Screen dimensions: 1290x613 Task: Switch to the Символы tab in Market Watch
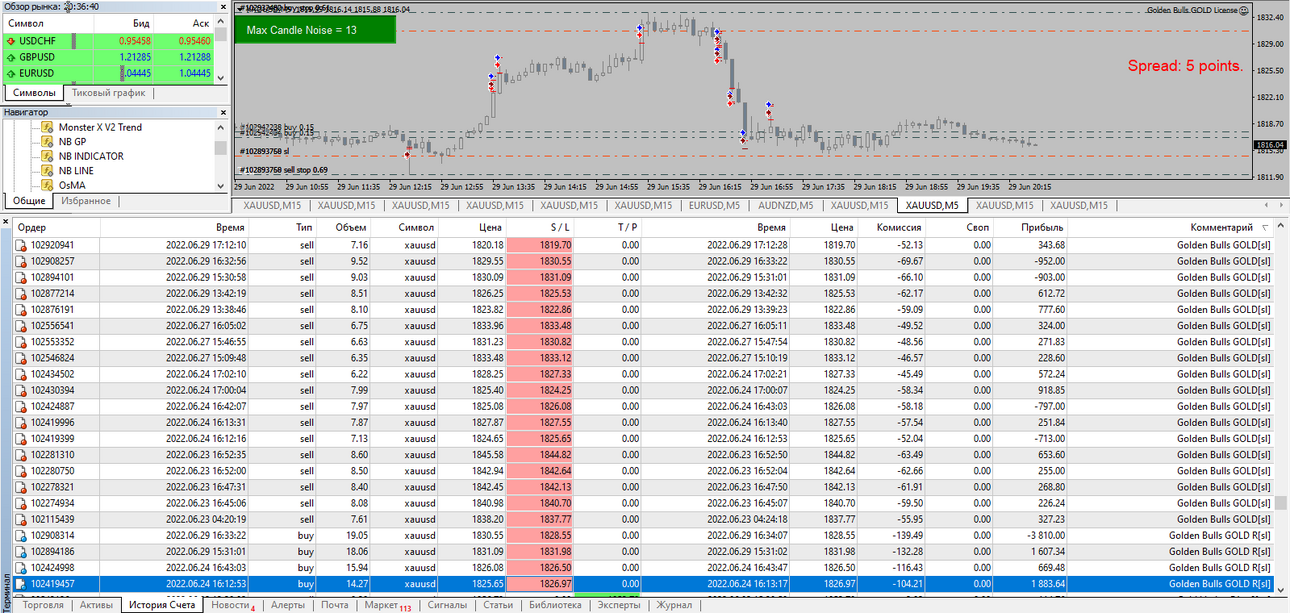[34, 93]
